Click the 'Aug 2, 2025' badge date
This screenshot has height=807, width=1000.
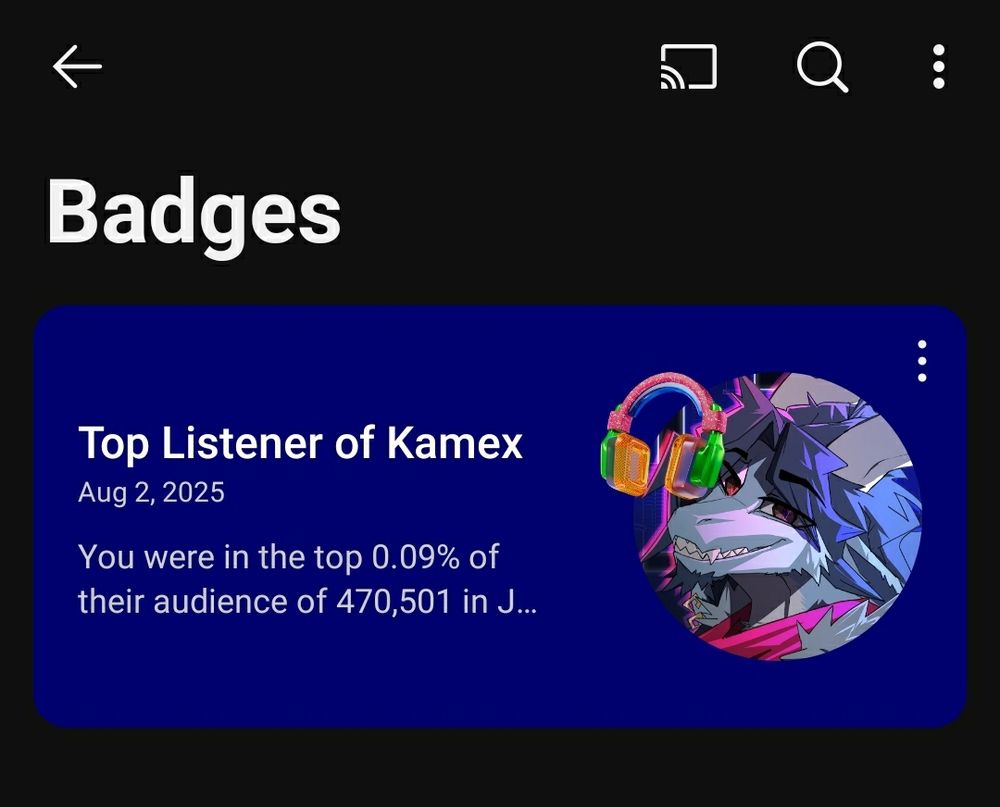coord(151,492)
